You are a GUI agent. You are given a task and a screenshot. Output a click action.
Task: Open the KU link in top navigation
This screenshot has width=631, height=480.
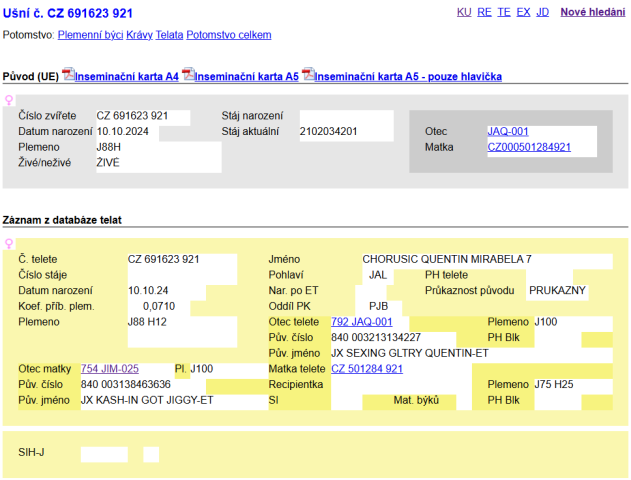464,12
